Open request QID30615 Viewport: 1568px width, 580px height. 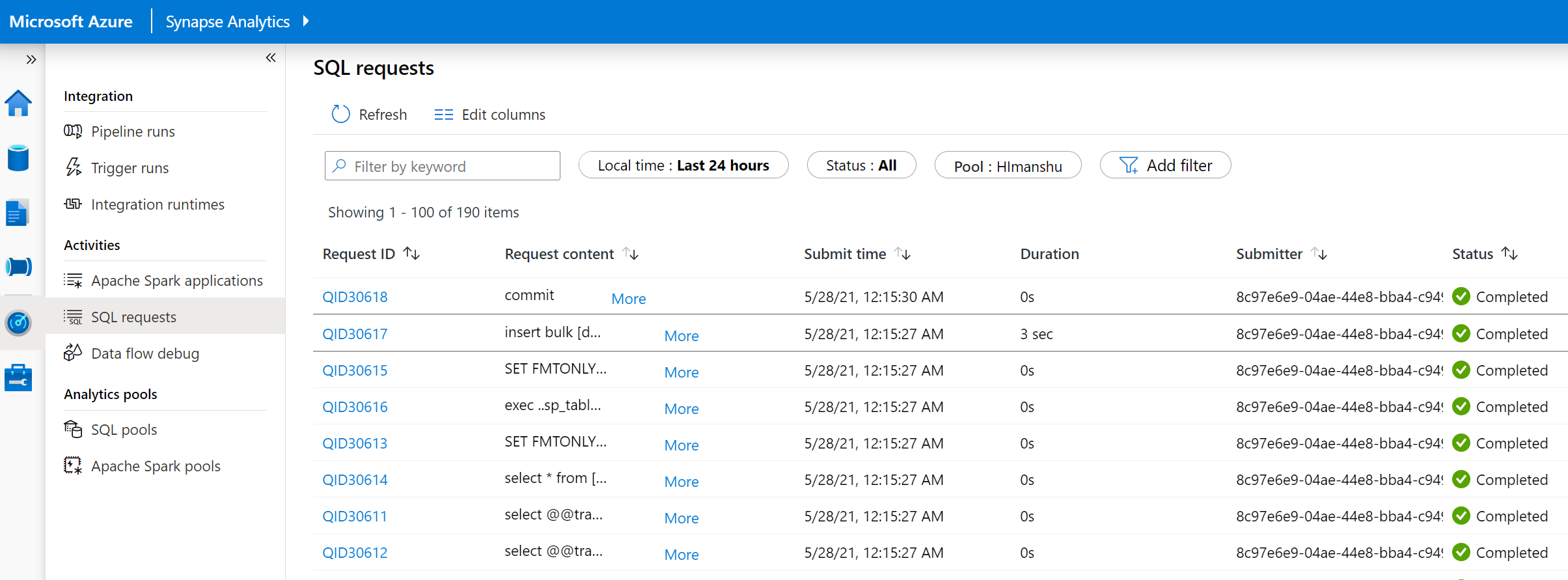pyautogui.click(x=355, y=370)
